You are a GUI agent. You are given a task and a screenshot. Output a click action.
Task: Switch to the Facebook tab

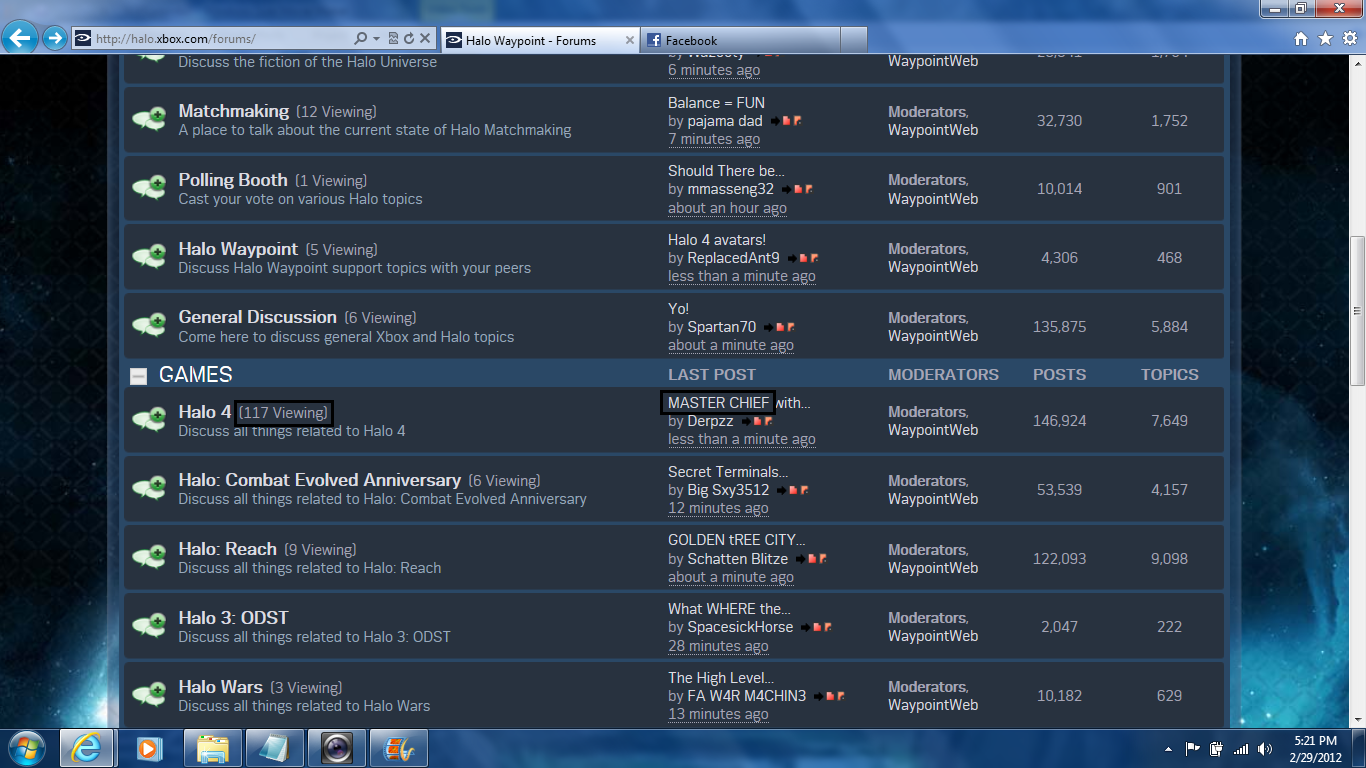coord(740,40)
